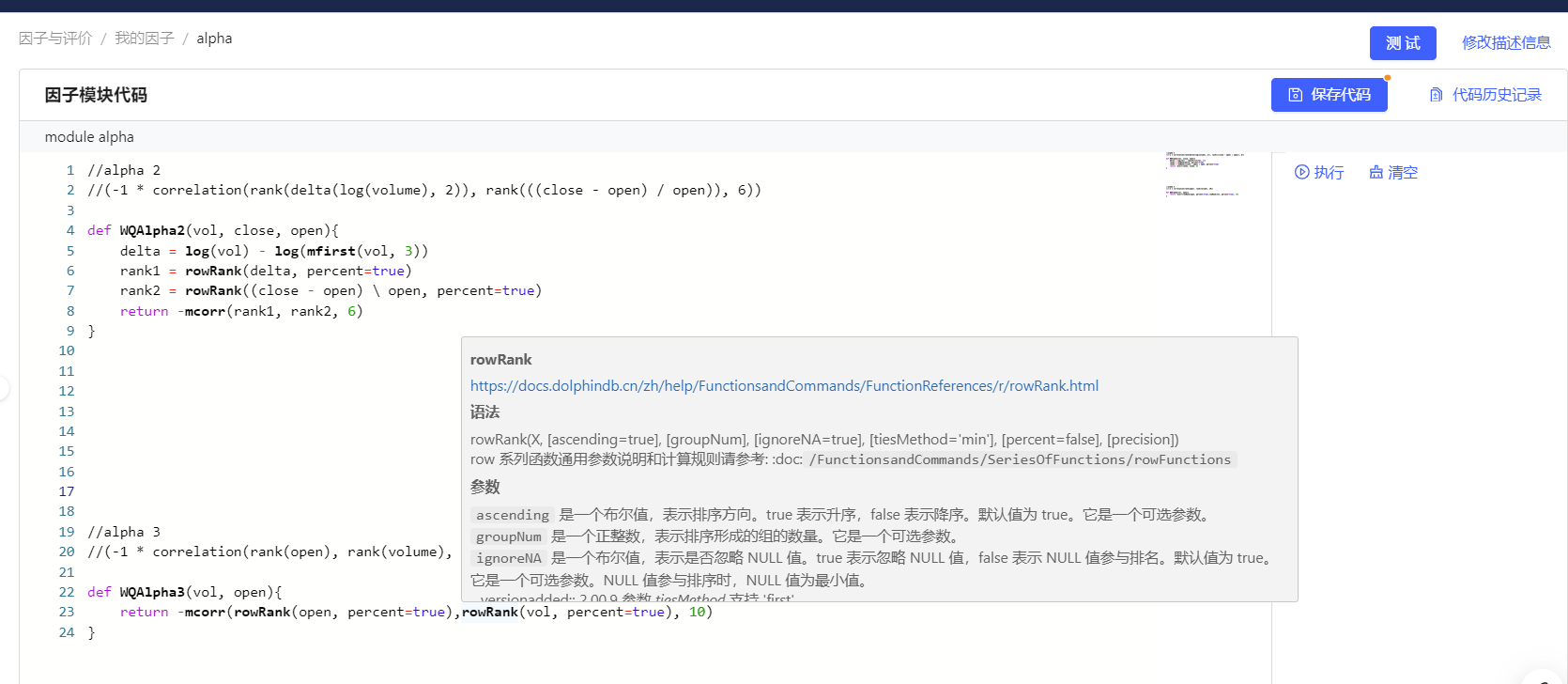Image resolution: width=1568 pixels, height=684 pixels.
Task: Click the clear icon next to 清空
Action: (x=1376, y=172)
